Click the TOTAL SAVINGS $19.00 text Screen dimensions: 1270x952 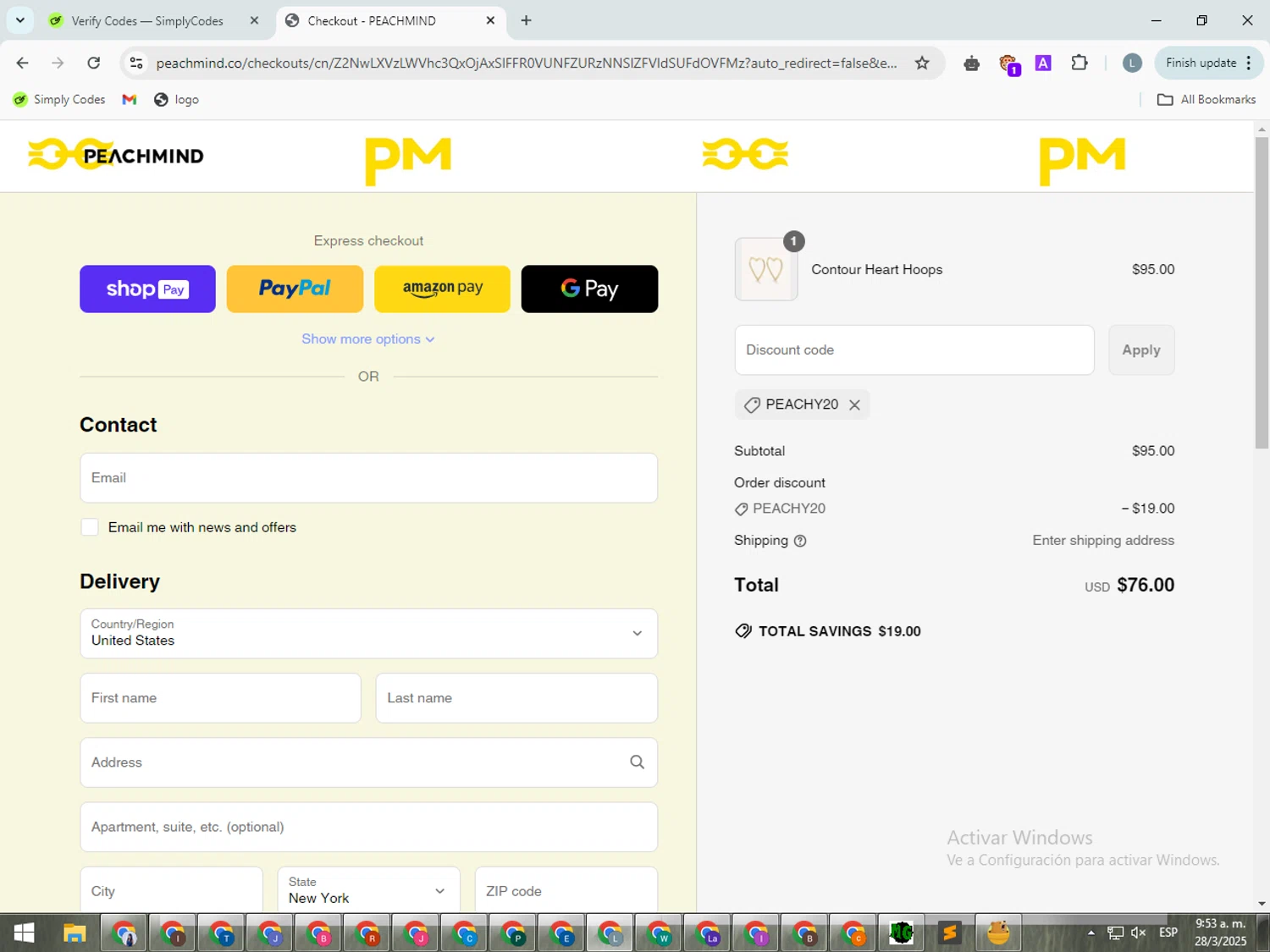839,631
